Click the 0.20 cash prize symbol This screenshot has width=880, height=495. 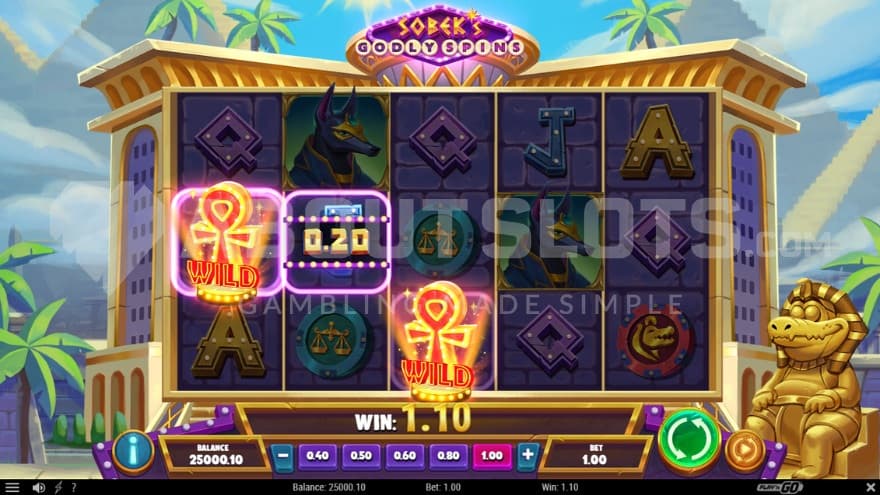(337, 241)
